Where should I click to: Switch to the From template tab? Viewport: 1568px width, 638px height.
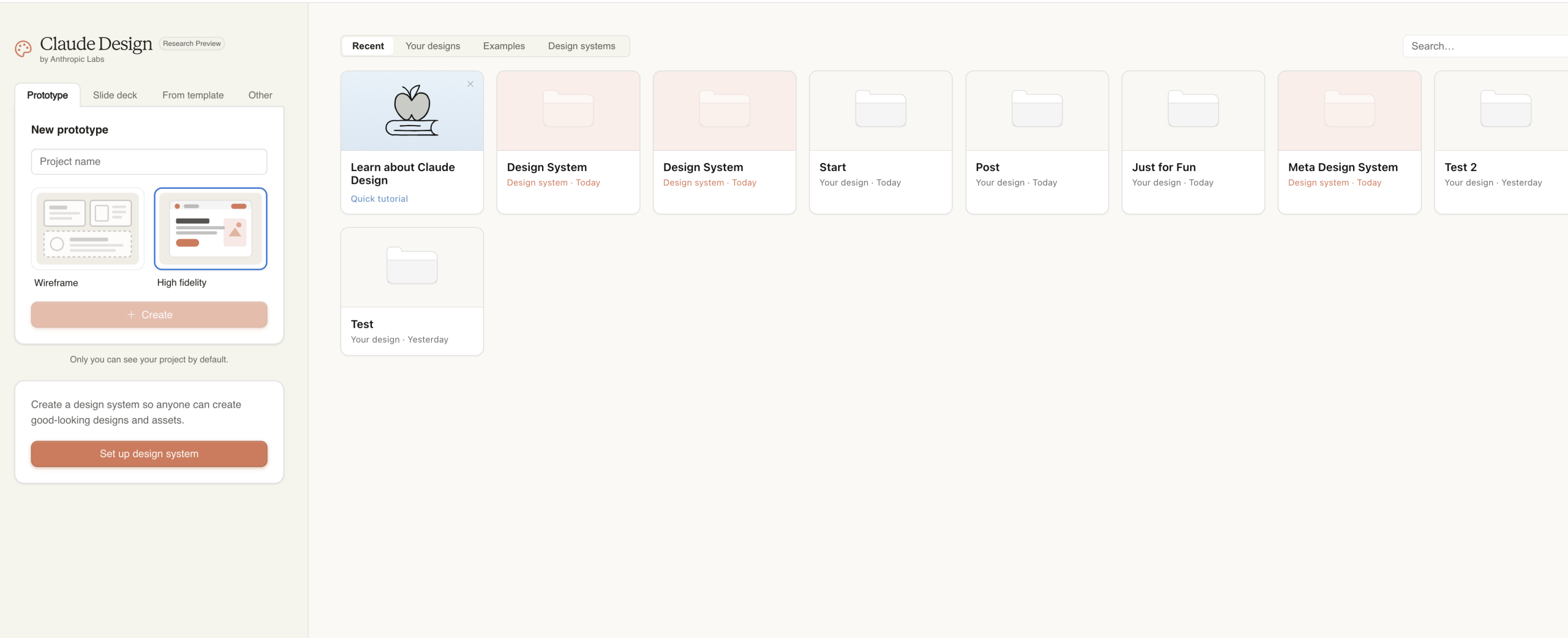click(193, 95)
